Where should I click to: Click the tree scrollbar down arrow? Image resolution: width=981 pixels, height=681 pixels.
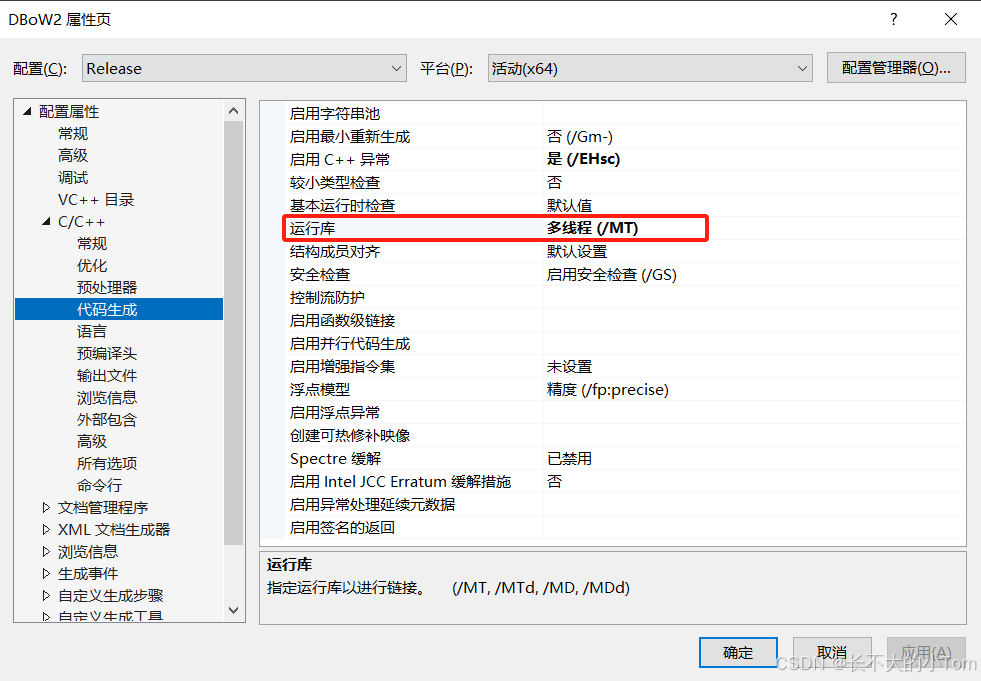(233, 610)
